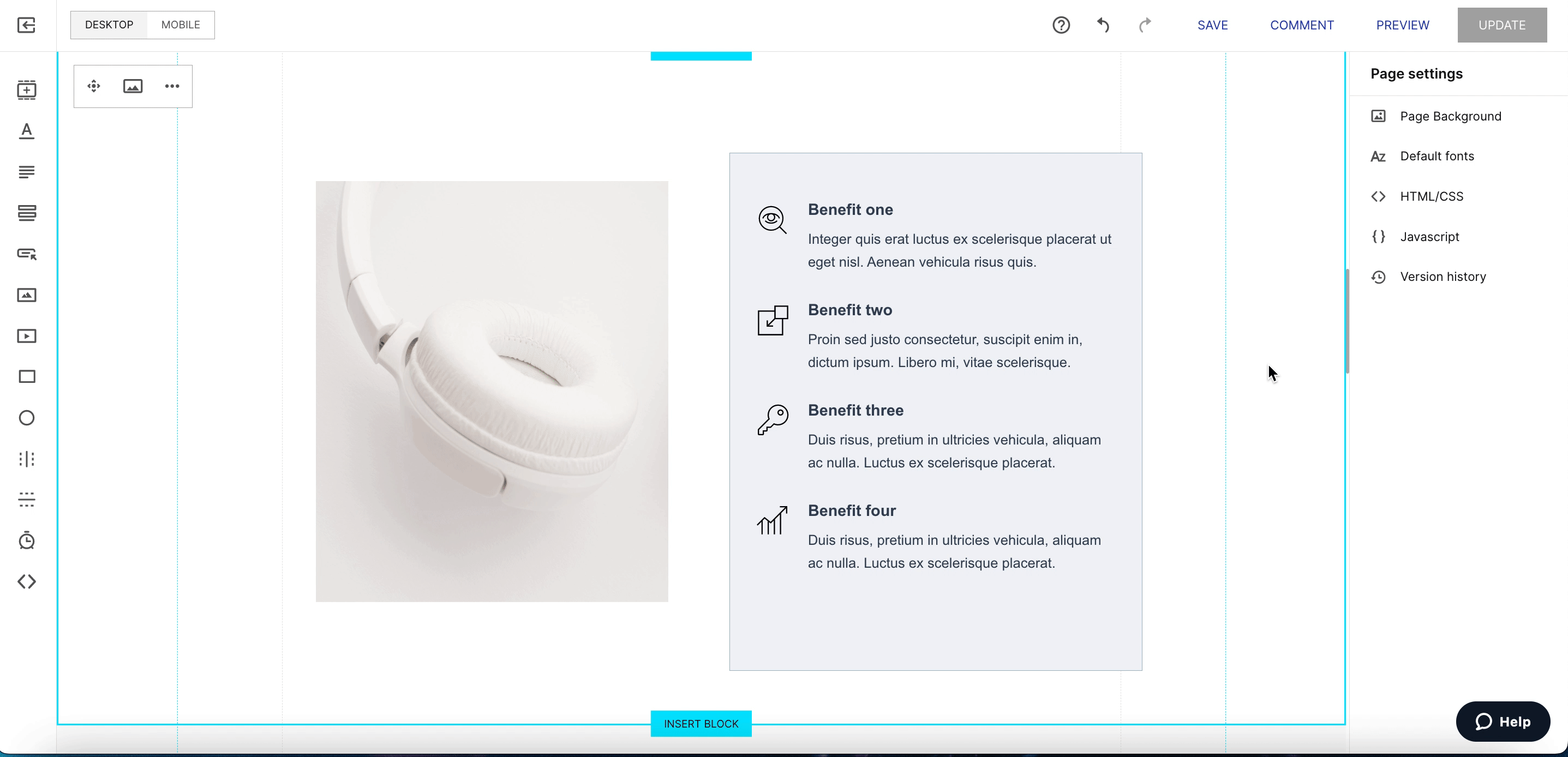Switch to the DESKTOP view
This screenshot has width=1568, height=757.
click(109, 25)
